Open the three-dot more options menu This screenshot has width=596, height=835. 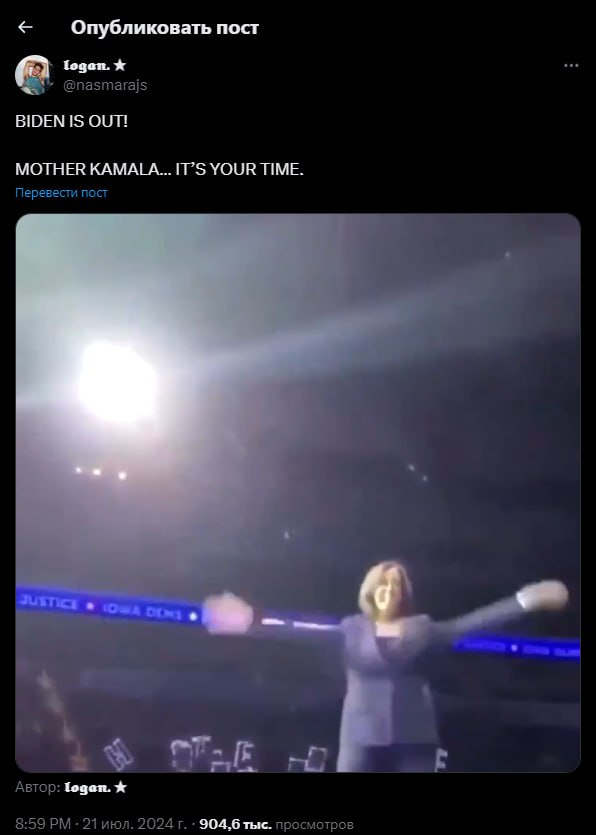[x=571, y=66]
